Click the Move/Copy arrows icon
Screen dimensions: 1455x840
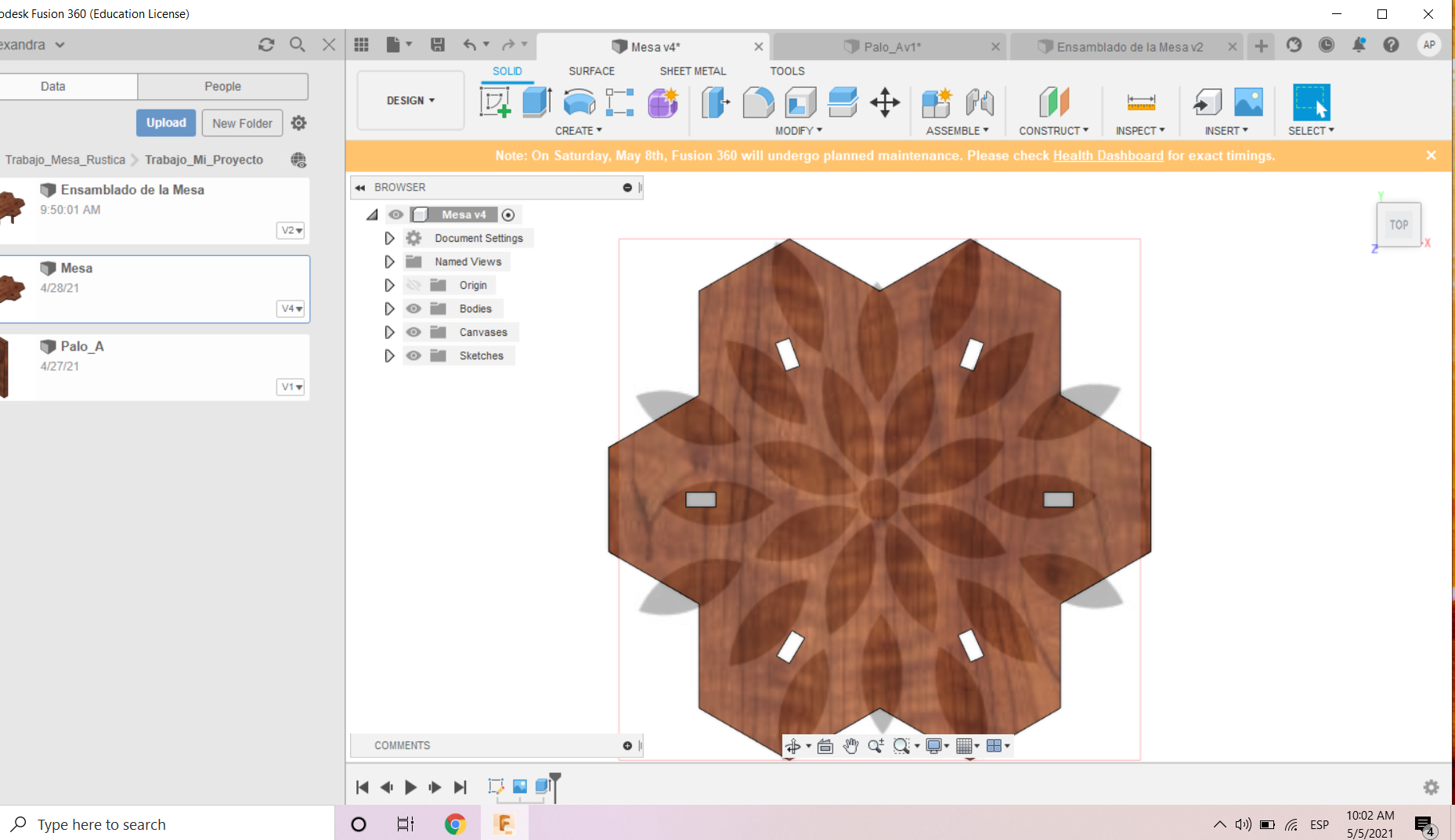pos(885,103)
